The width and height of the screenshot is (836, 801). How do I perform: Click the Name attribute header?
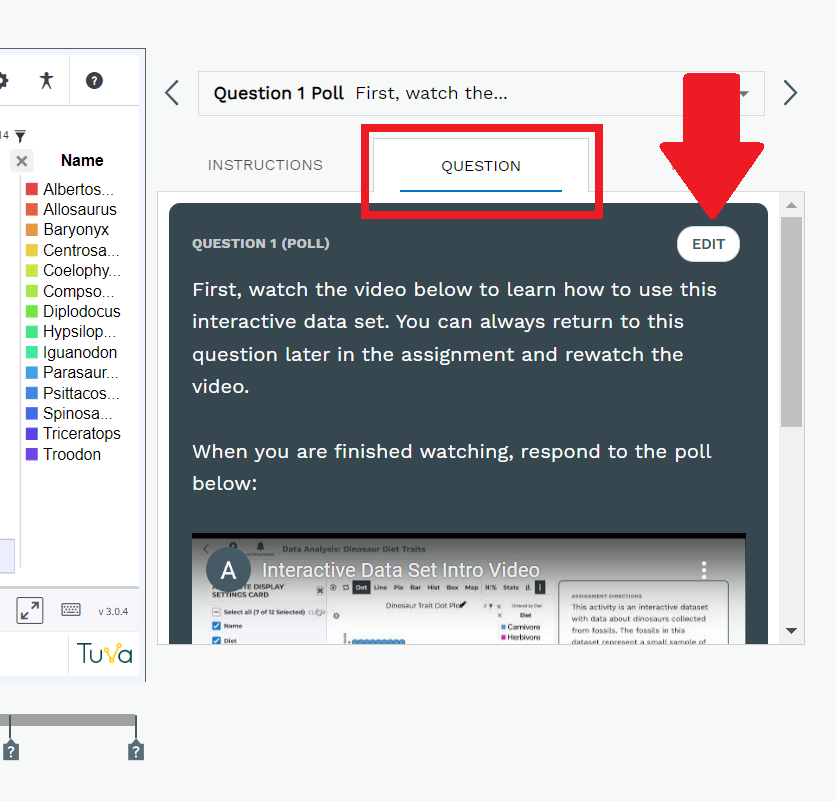[x=82, y=161]
